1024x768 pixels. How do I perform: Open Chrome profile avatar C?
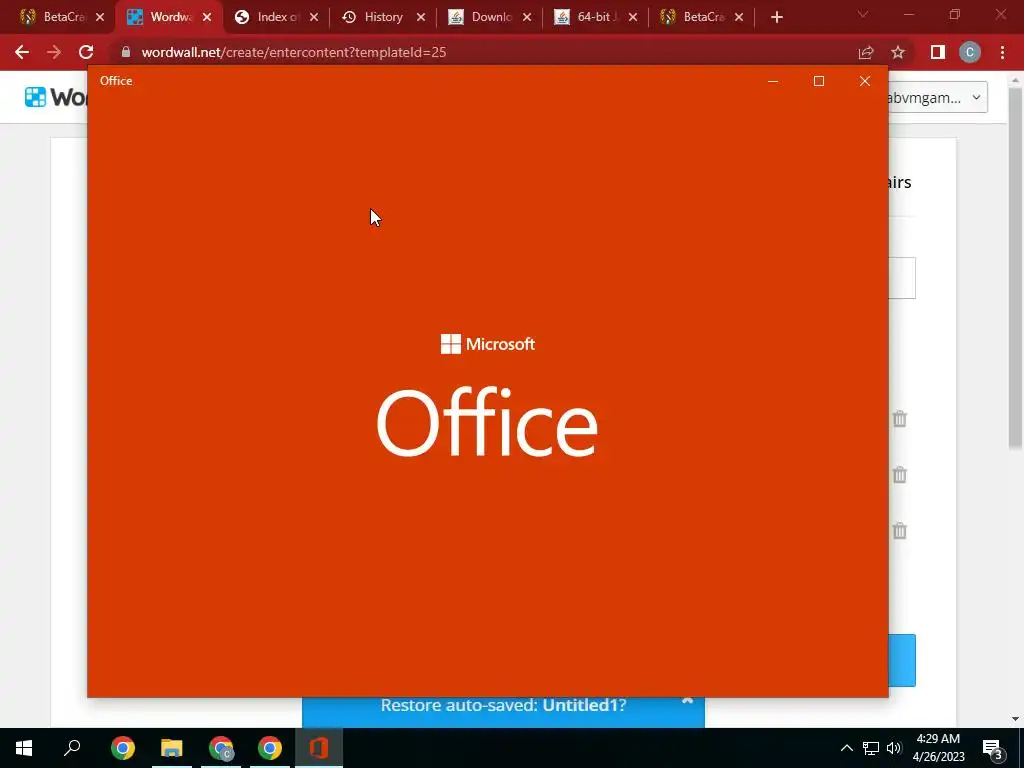point(970,52)
